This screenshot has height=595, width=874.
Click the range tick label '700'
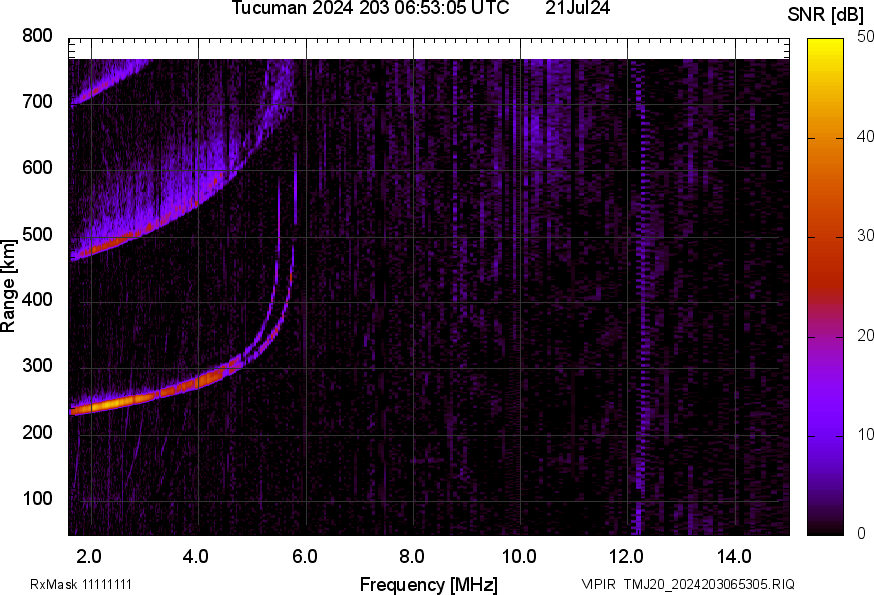[37, 101]
